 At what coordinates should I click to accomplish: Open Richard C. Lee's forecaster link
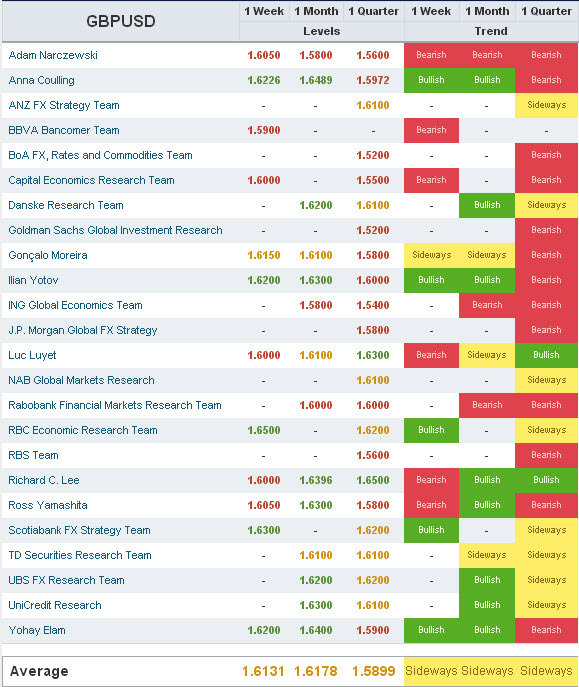tap(44, 480)
